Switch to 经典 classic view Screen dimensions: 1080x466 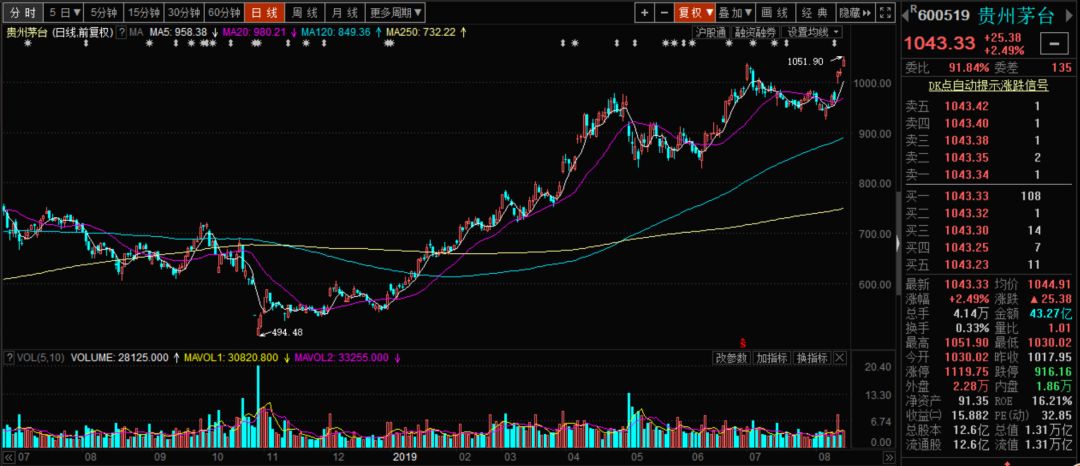(816, 12)
